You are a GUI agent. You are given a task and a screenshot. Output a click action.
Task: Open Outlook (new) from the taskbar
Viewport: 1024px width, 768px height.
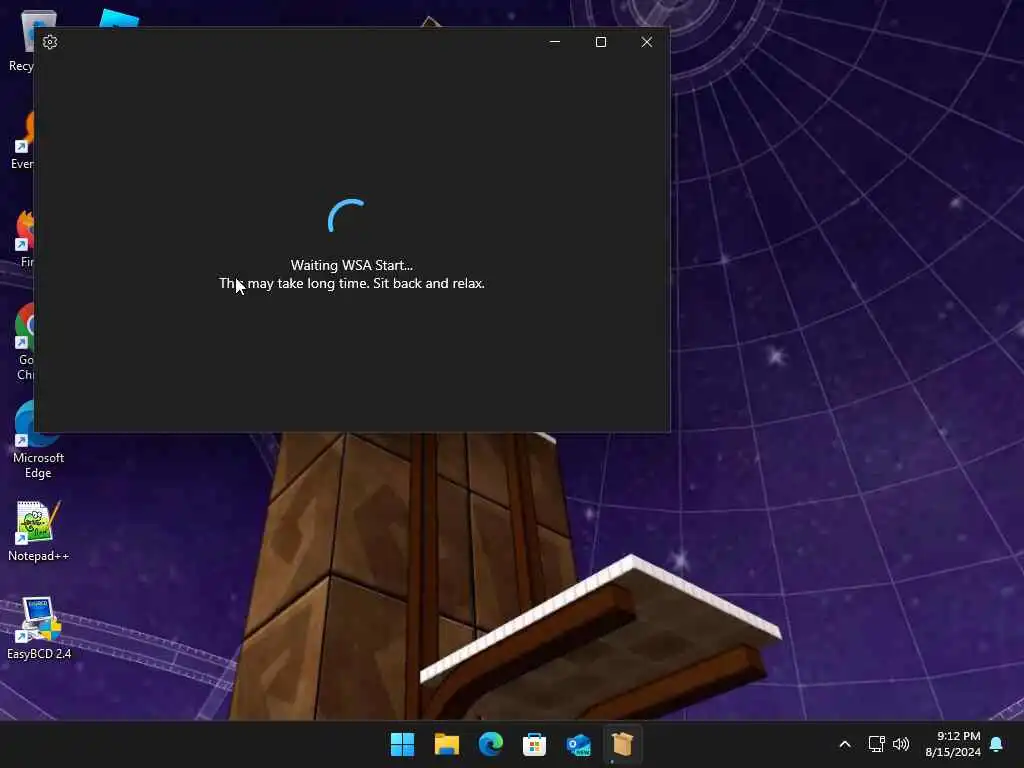coord(579,744)
